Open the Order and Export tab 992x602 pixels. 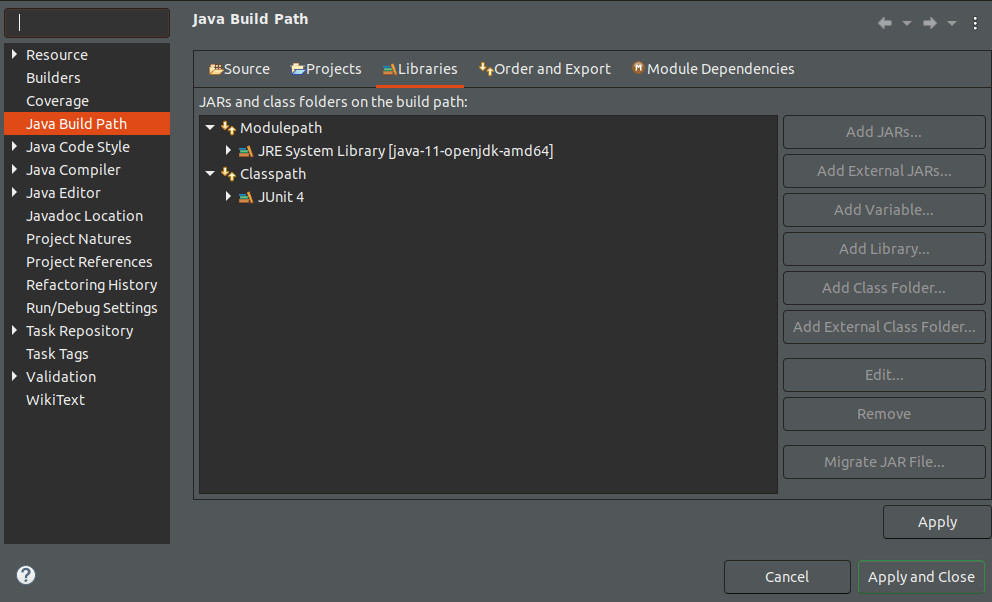pos(544,69)
